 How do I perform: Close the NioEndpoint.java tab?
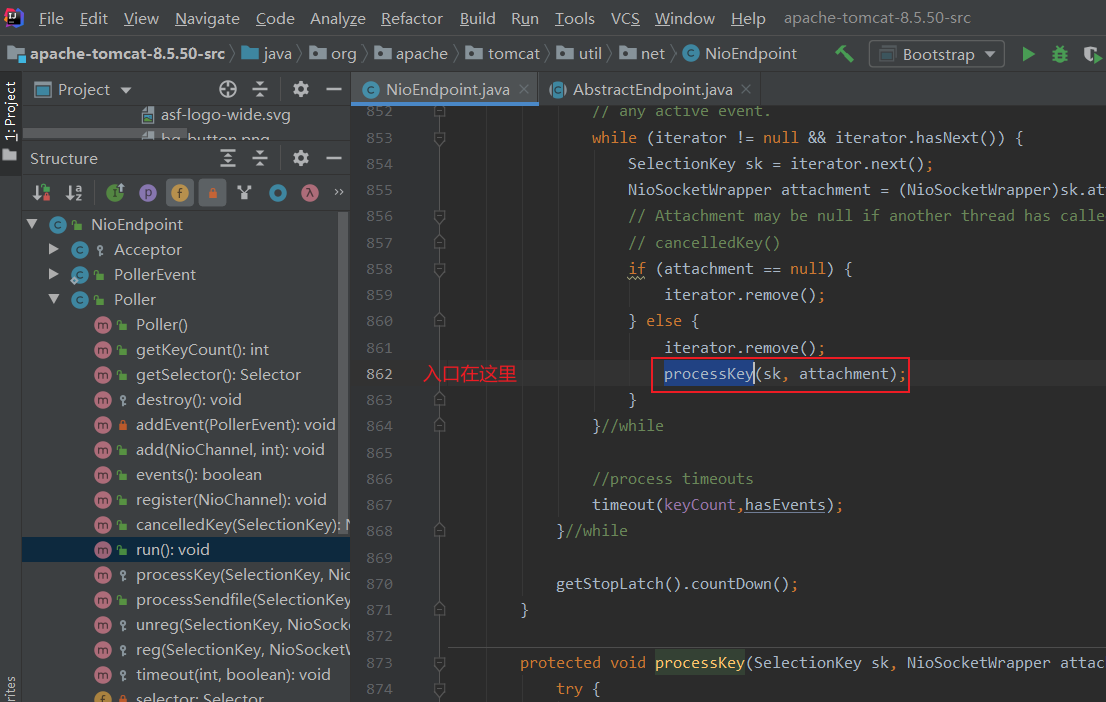(x=523, y=89)
